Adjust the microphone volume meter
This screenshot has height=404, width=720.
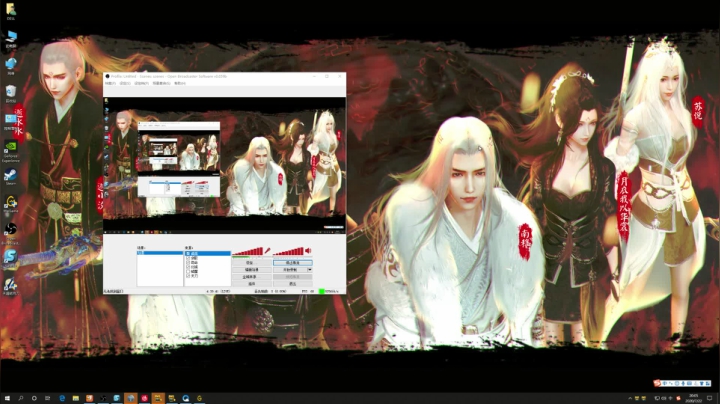click(x=248, y=251)
